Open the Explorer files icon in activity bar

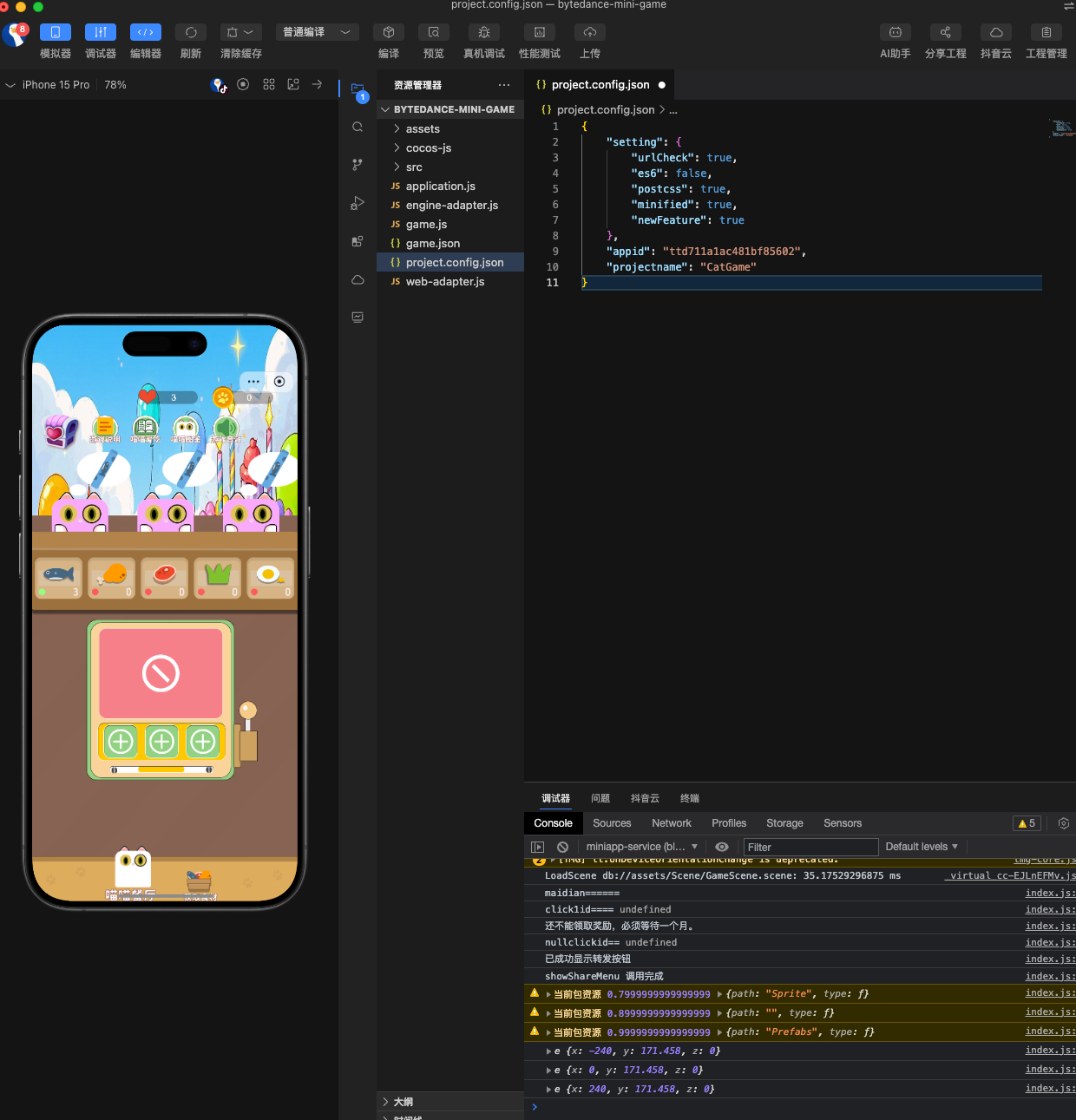click(x=358, y=89)
